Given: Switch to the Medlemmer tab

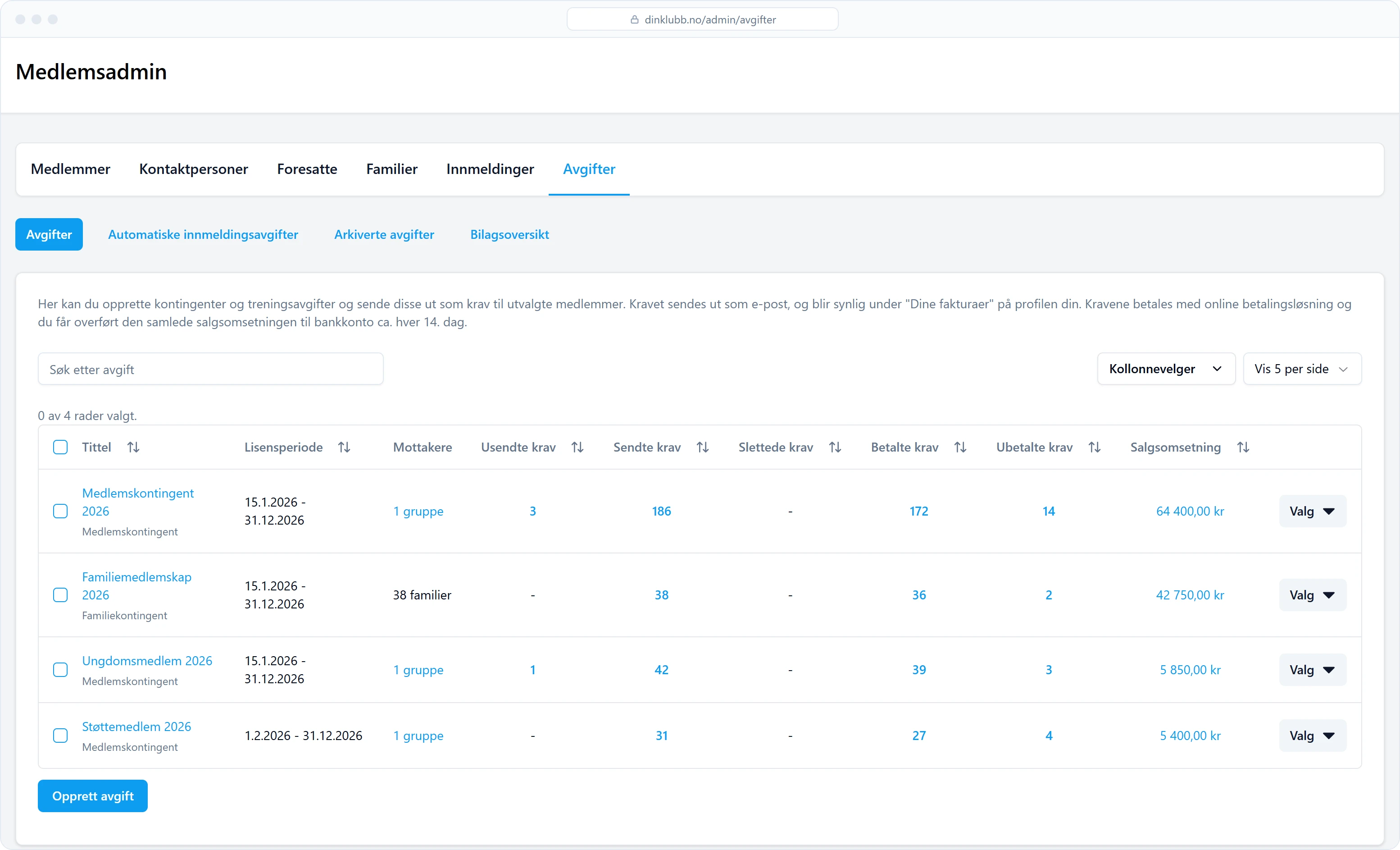Looking at the screenshot, I should click(70, 169).
